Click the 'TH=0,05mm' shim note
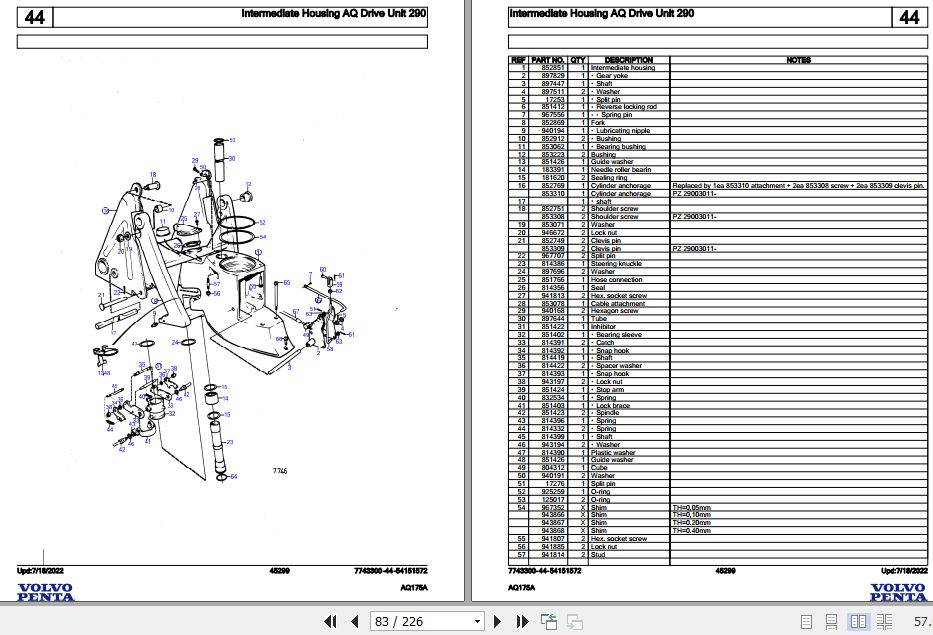933x635 pixels. [691, 508]
